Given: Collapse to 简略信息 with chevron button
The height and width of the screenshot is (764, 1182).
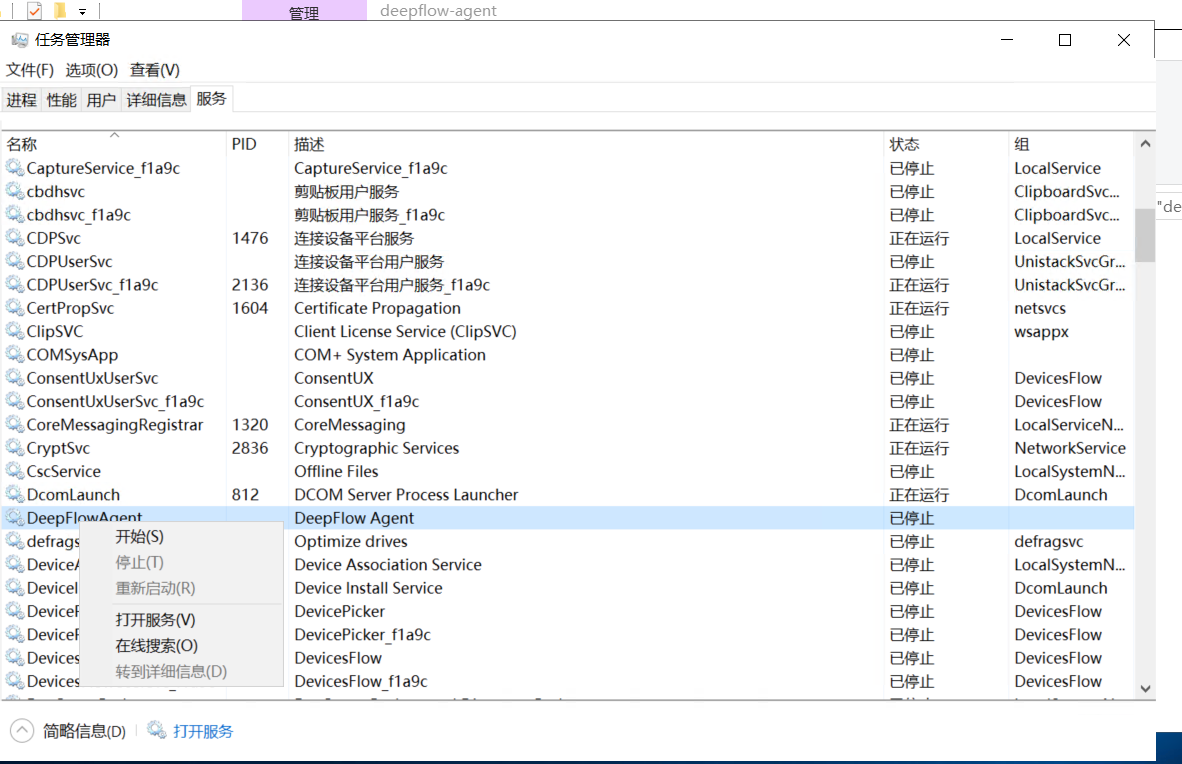Looking at the screenshot, I should 22,731.
